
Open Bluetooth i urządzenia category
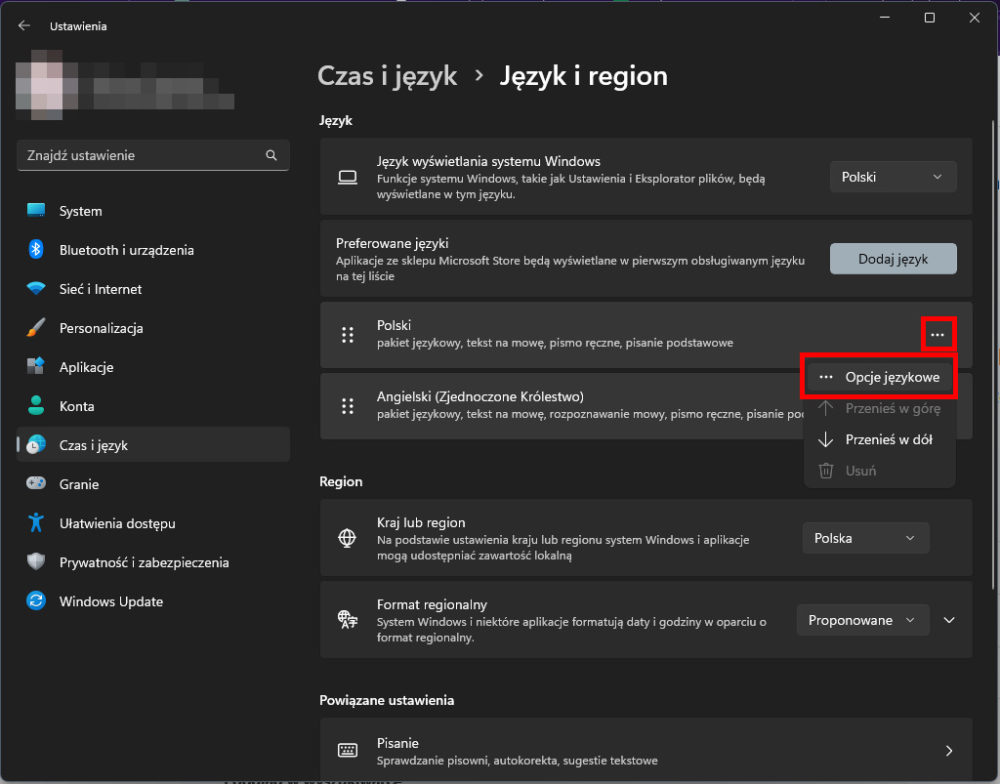[153, 249]
